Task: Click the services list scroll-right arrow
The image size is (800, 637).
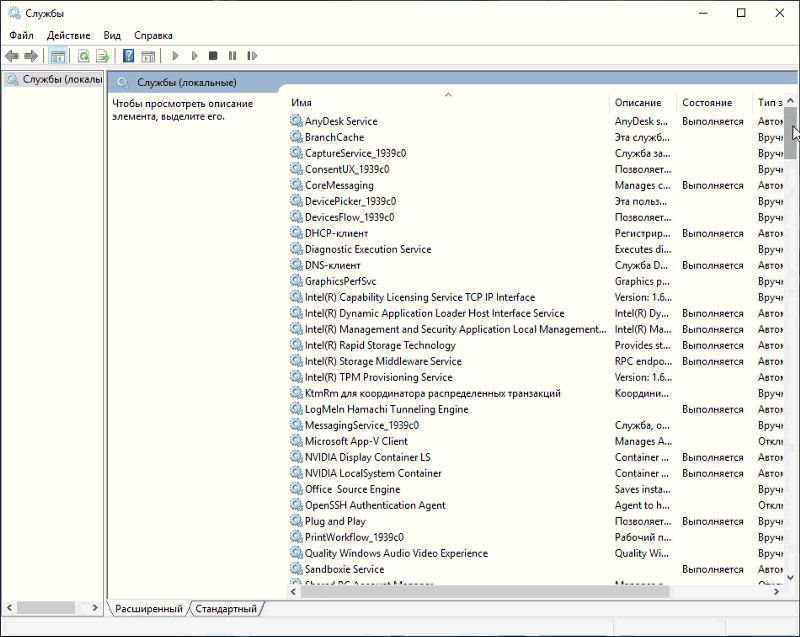Action: 777,592
